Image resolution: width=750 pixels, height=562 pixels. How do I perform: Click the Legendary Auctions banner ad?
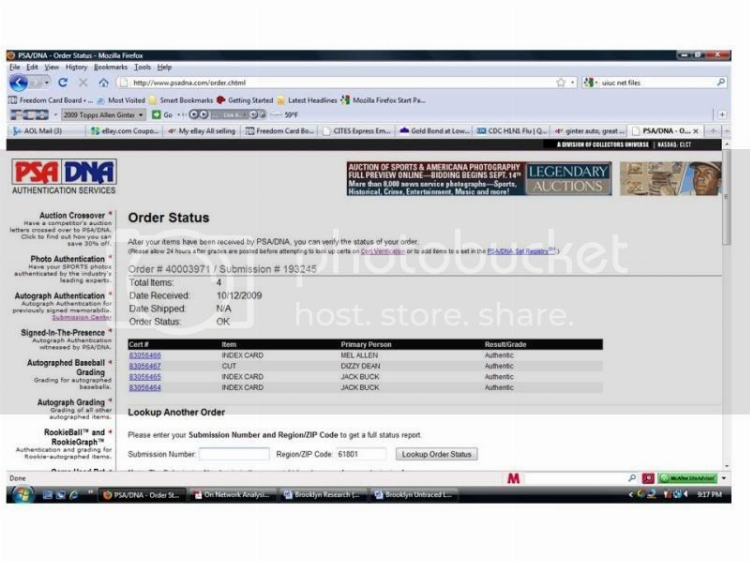pyautogui.click(x=479, y=179)
